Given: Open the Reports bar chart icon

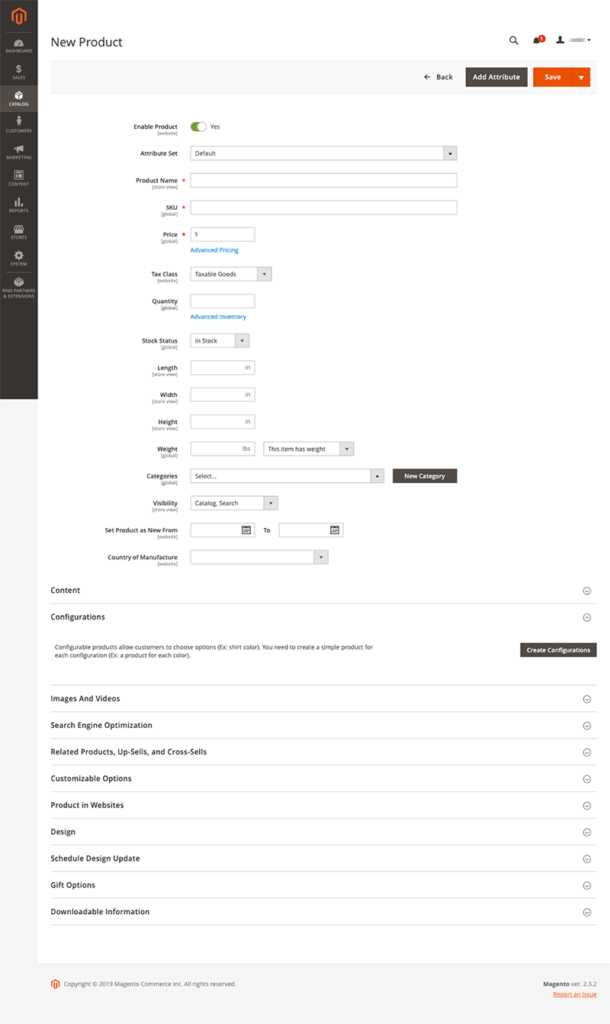Looking at the screenshot, I should (18, 205).
